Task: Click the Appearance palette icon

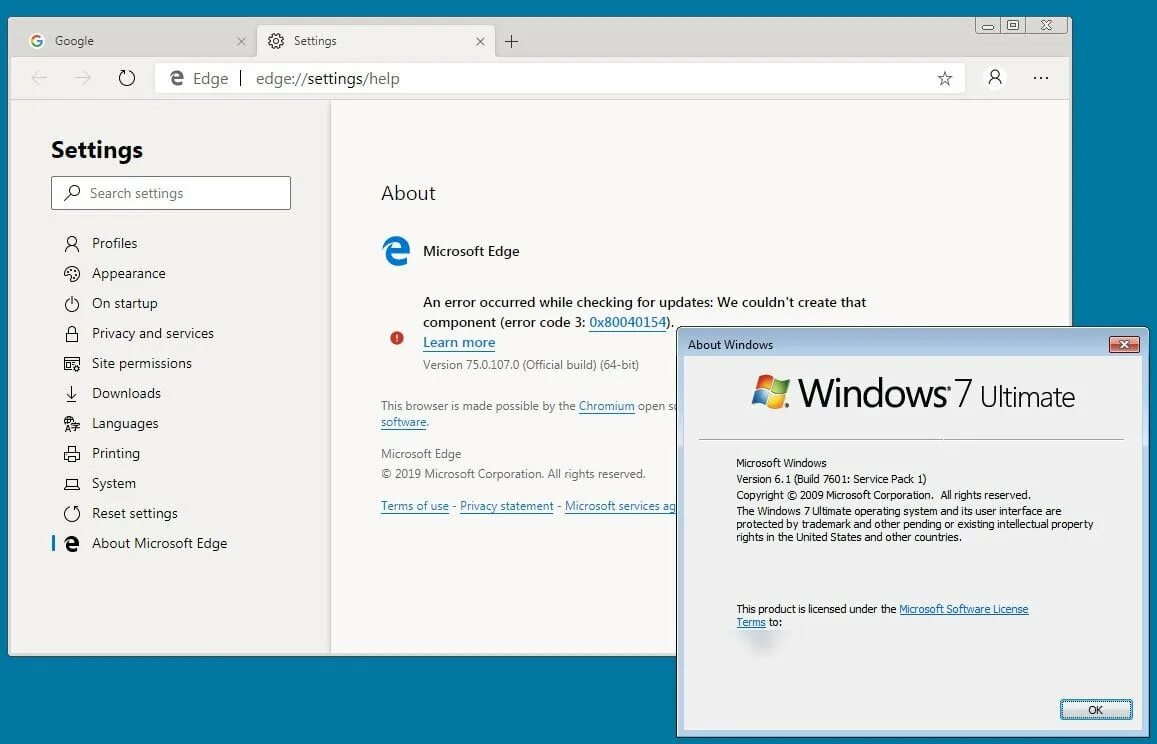Action: click(72, 274)
